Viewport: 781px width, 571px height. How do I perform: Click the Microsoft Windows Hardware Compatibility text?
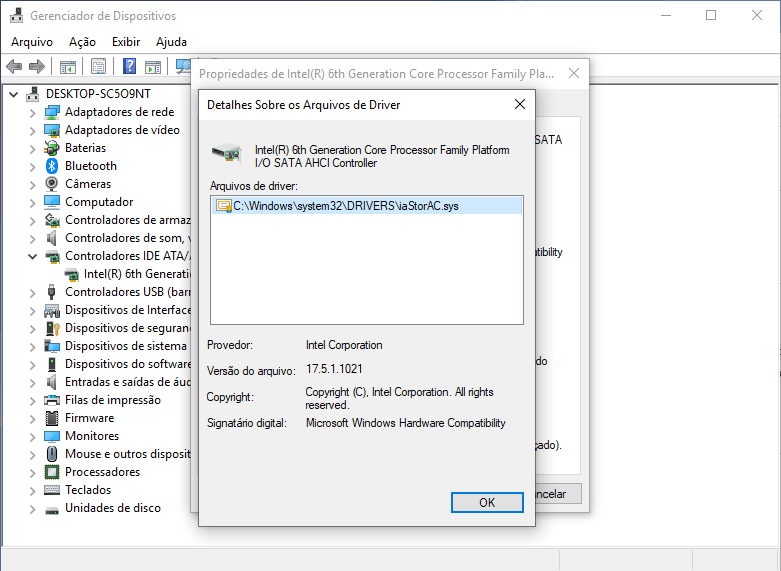406,423
